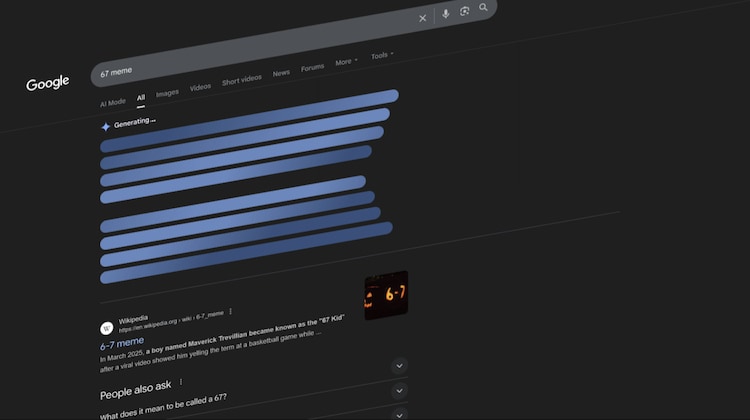
Task: Select the Short videos tab
Action: (241, 80)
